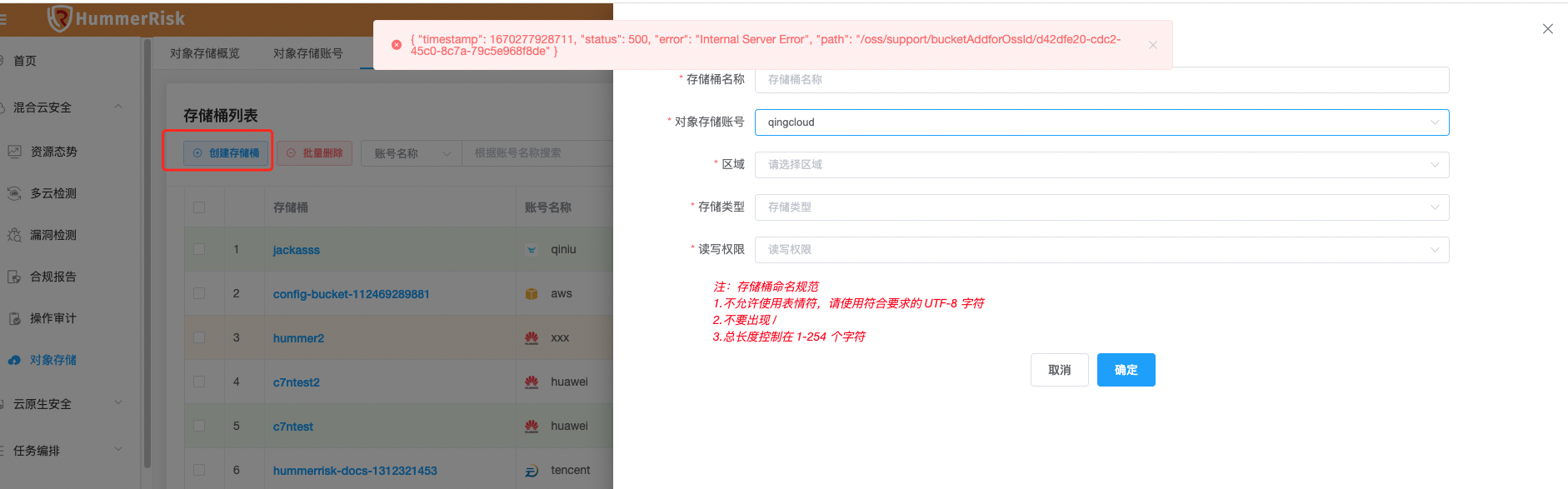Viewport: 1568px width, 489px height.
Task: Open the 对象存储账号 qingcloud dropdown
Action: coord(1101,122)
